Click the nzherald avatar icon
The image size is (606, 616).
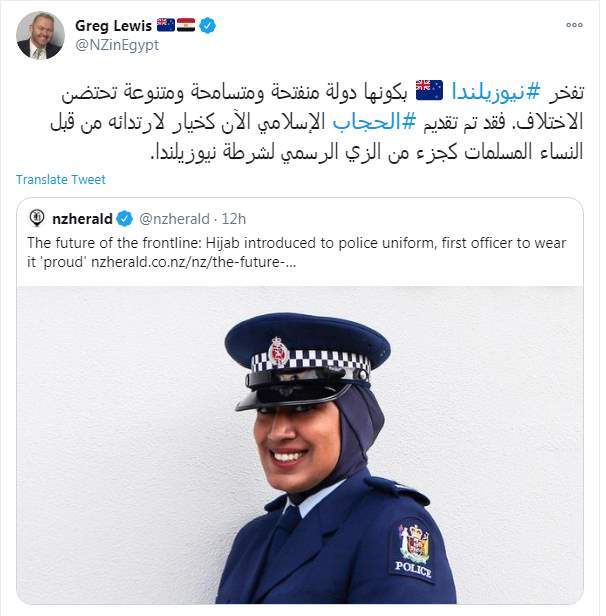click(x=37, y=218)
